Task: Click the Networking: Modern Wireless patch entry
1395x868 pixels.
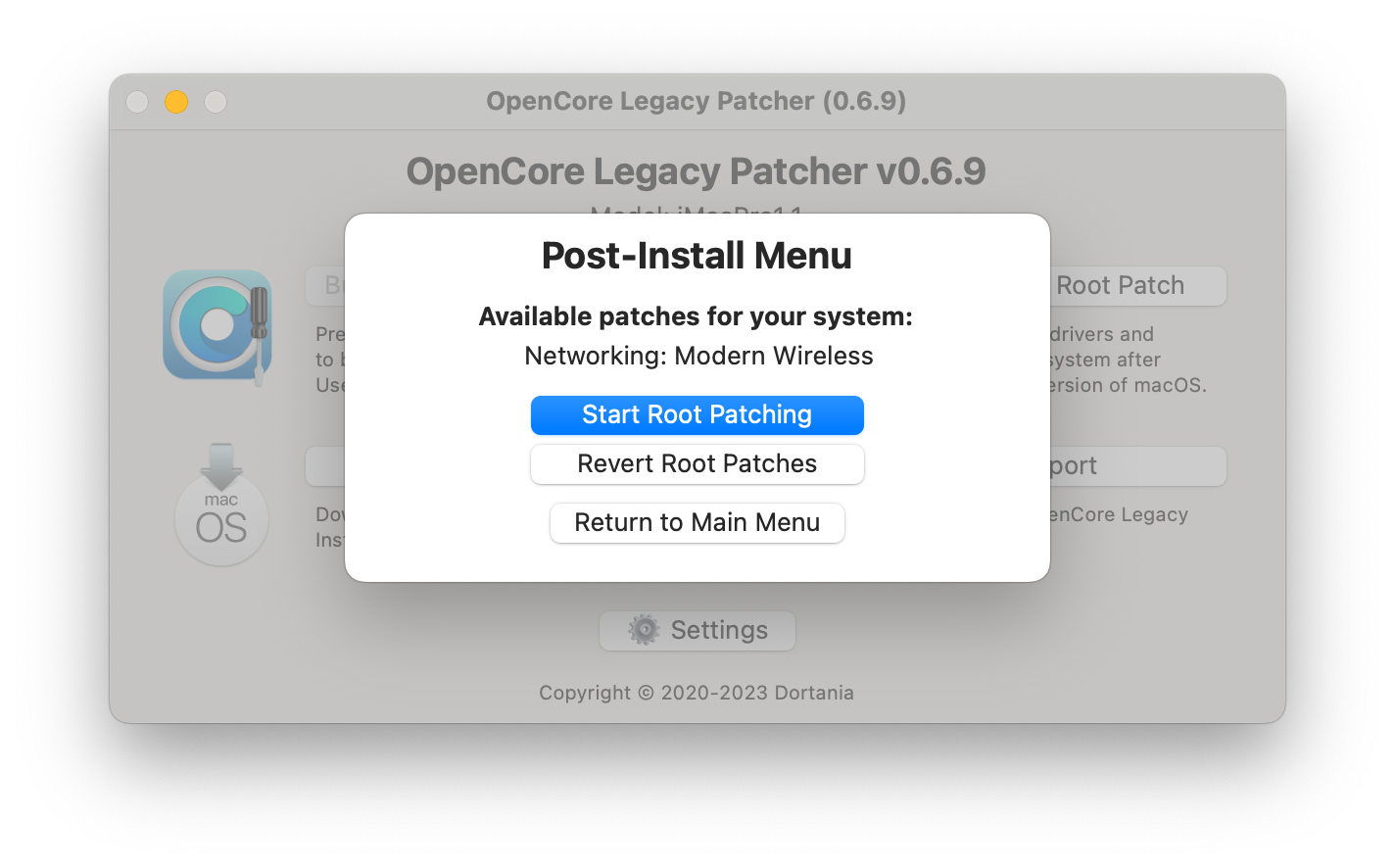Action: click(x=697, y=356)
